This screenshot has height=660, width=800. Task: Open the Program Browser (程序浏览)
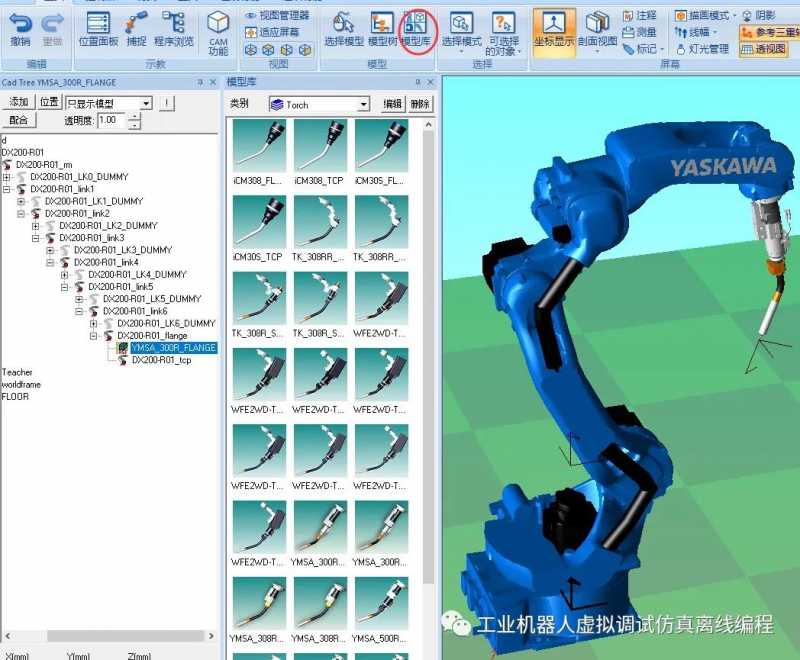click(173, 29)
